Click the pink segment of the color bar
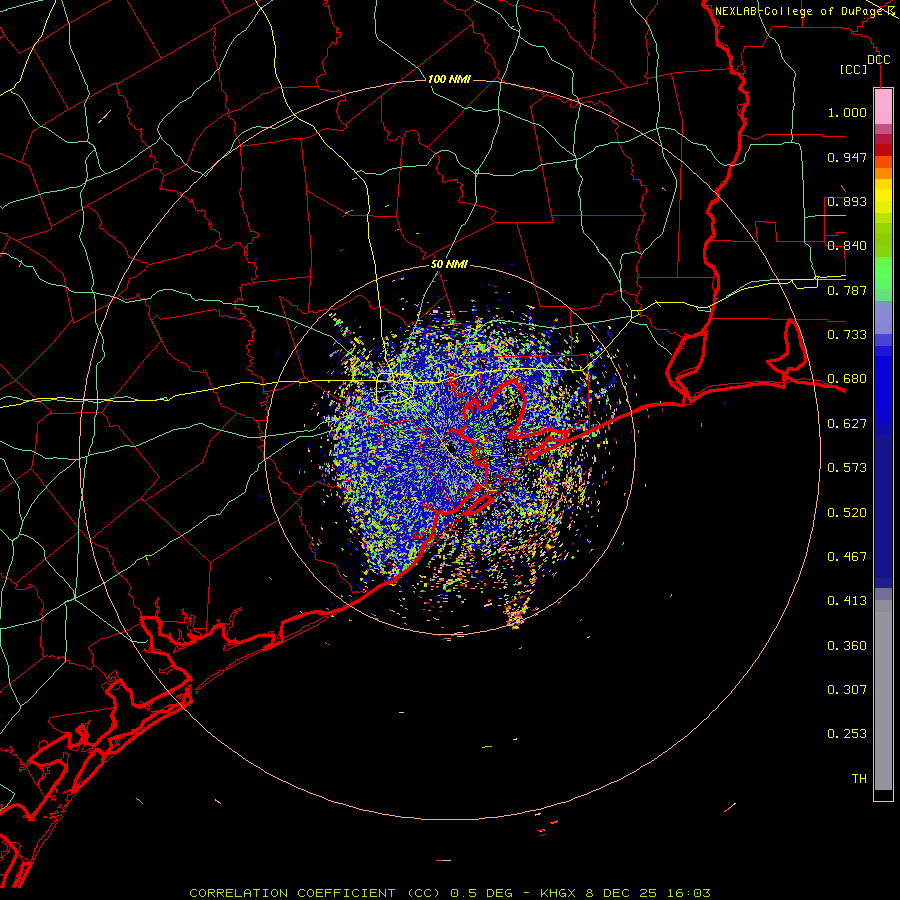900x900 pixels. tap(883, 107)
